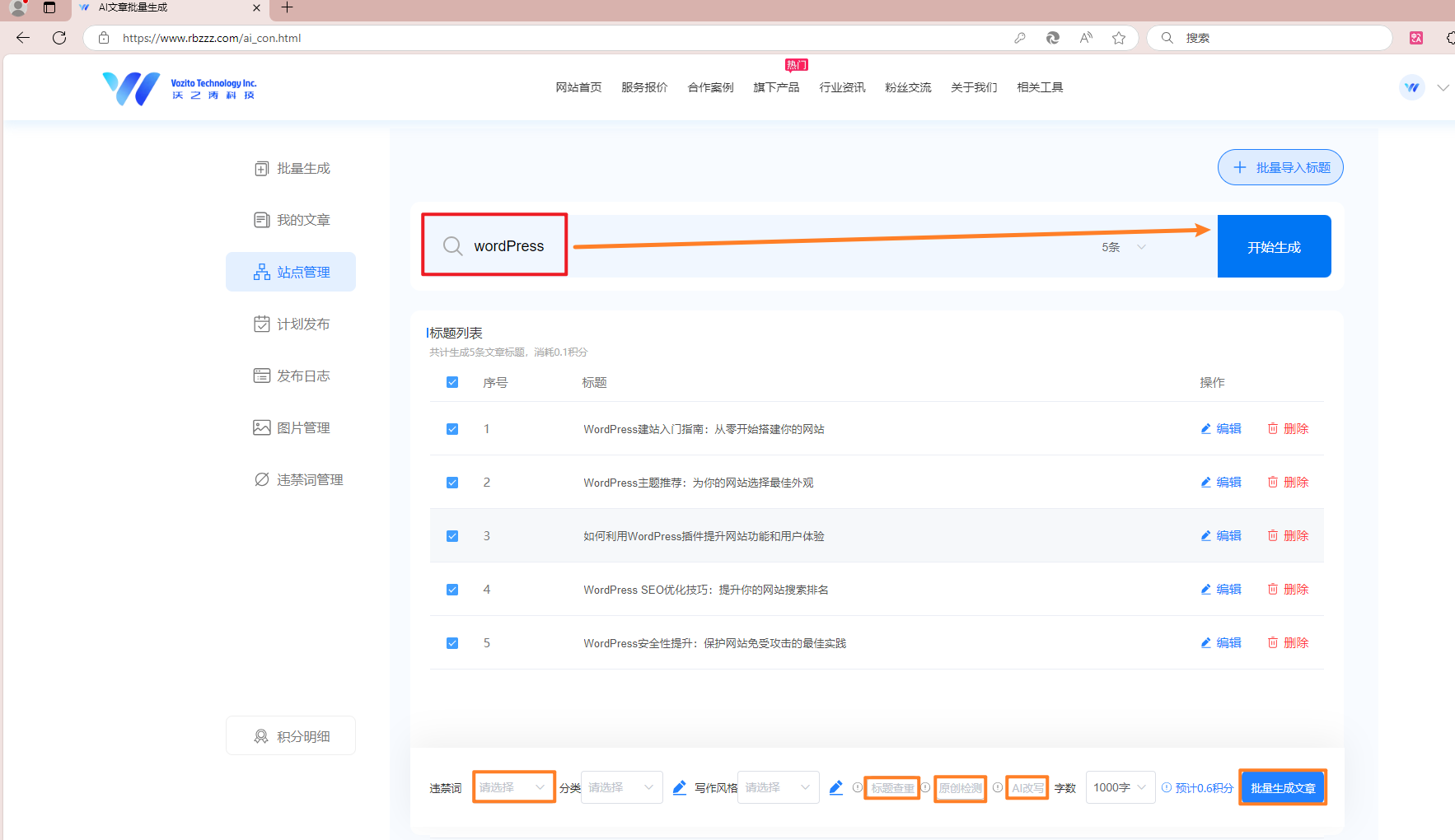Open 行业资讯 in top navigation
1455x840 pixels.
(x=842, y=87)
